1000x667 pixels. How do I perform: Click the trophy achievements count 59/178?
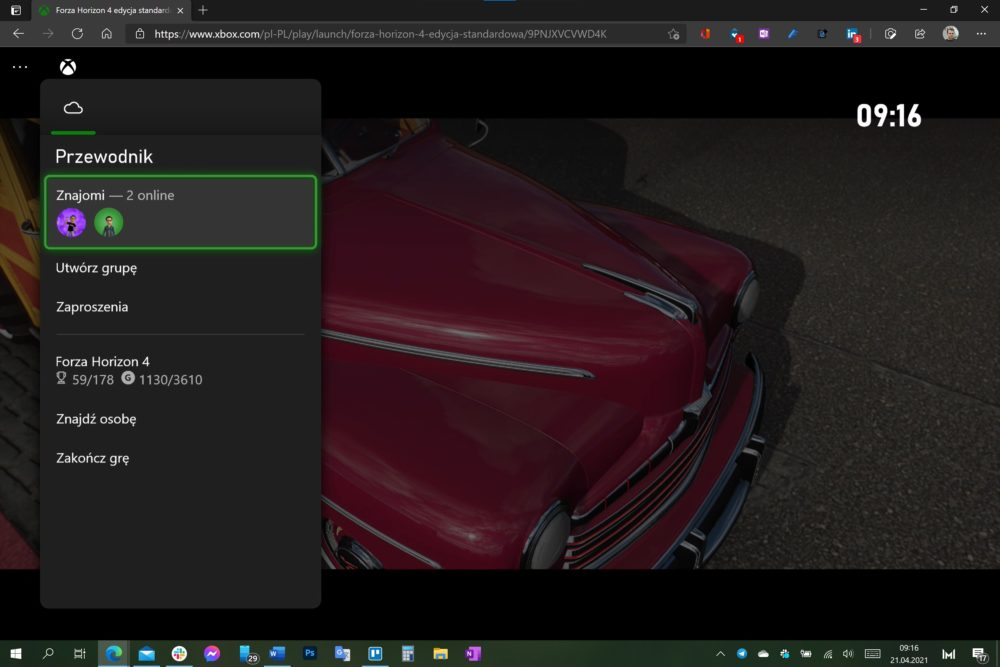tap(85, 379)
